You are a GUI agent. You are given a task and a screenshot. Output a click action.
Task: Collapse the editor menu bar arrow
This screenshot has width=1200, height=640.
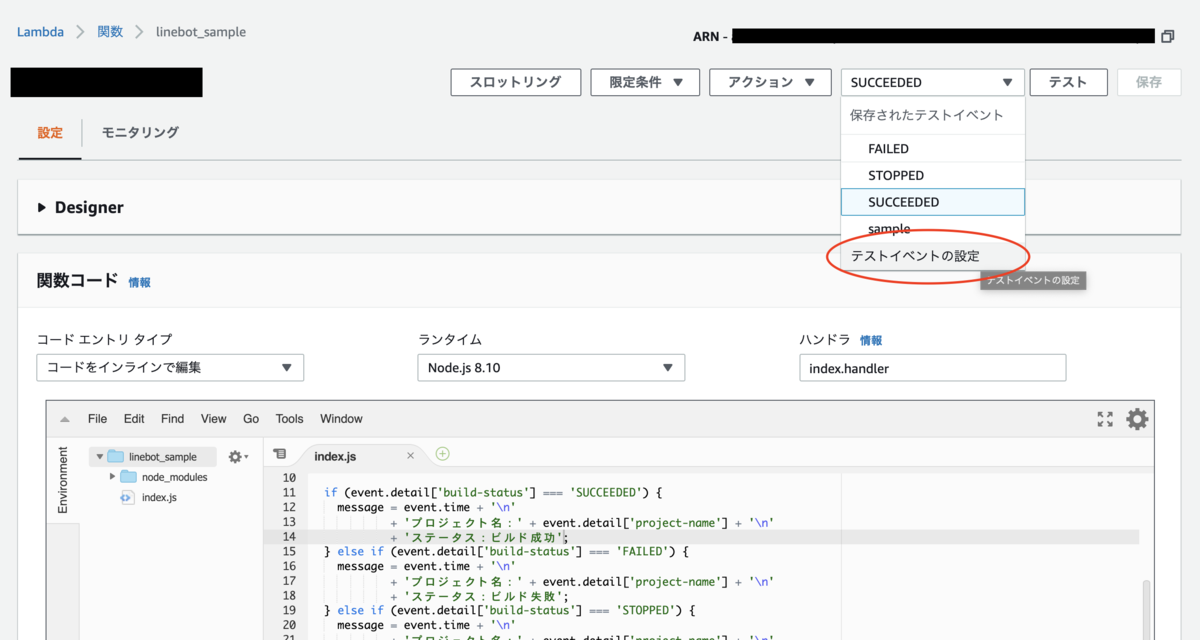[64, 419]
